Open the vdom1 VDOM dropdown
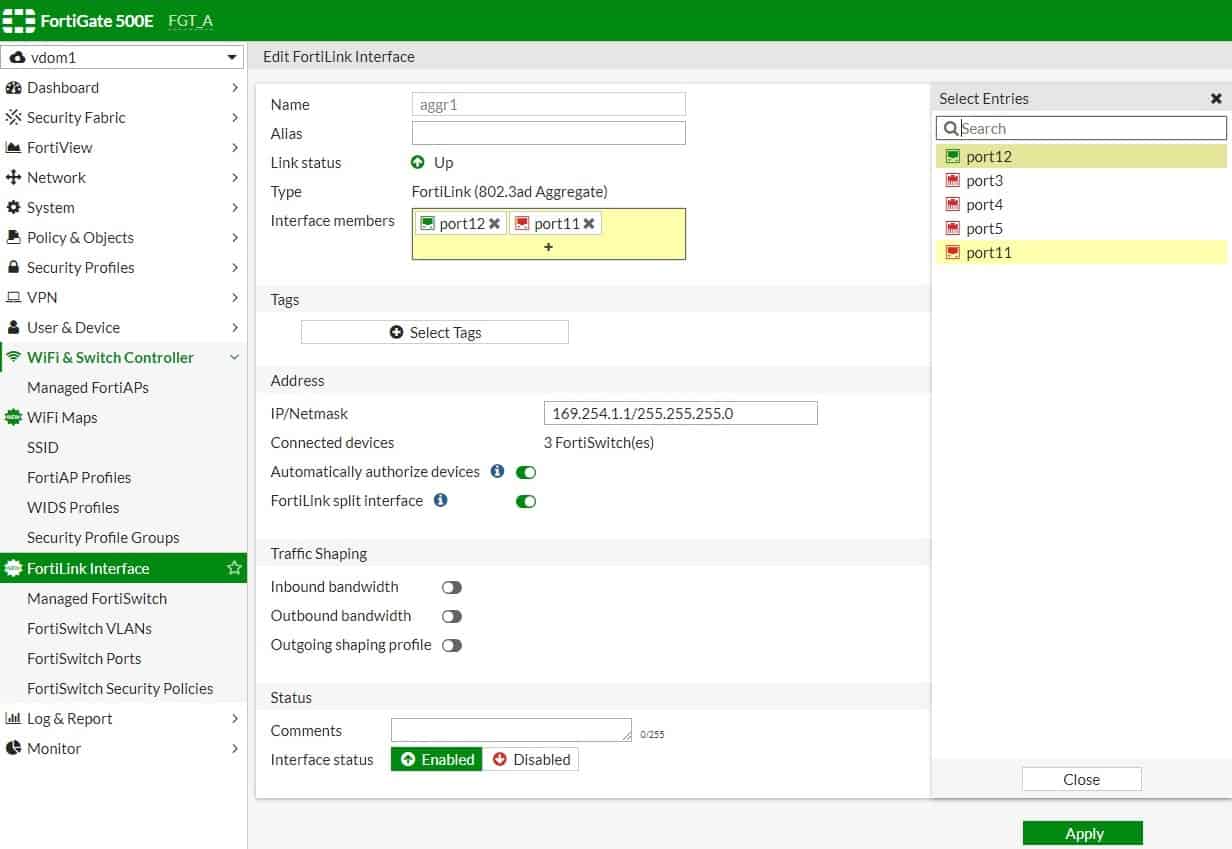Screen dimensions: 1232x849 tap(123, 58)
